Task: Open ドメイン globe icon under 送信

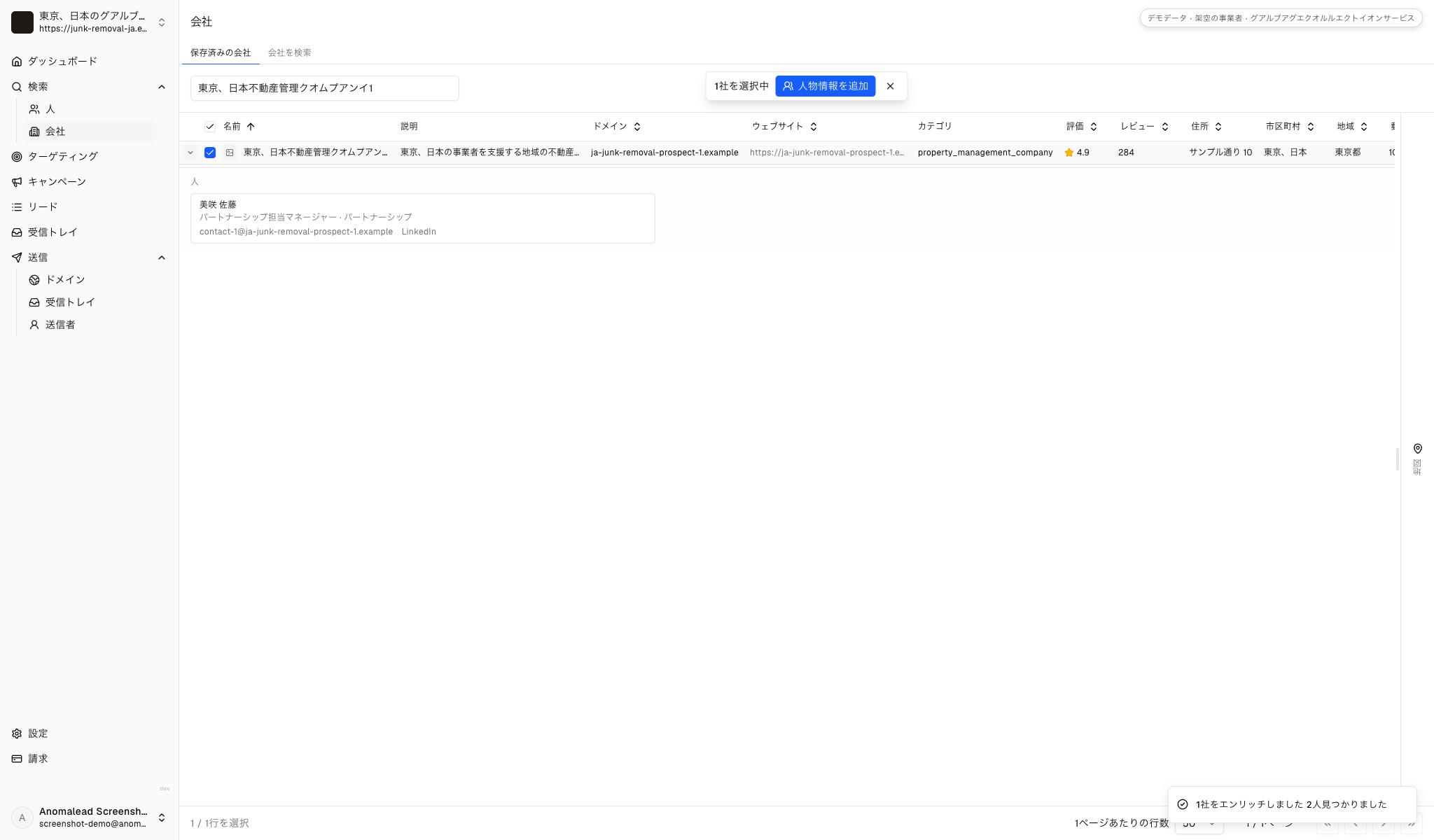Action: pos(34,280)
